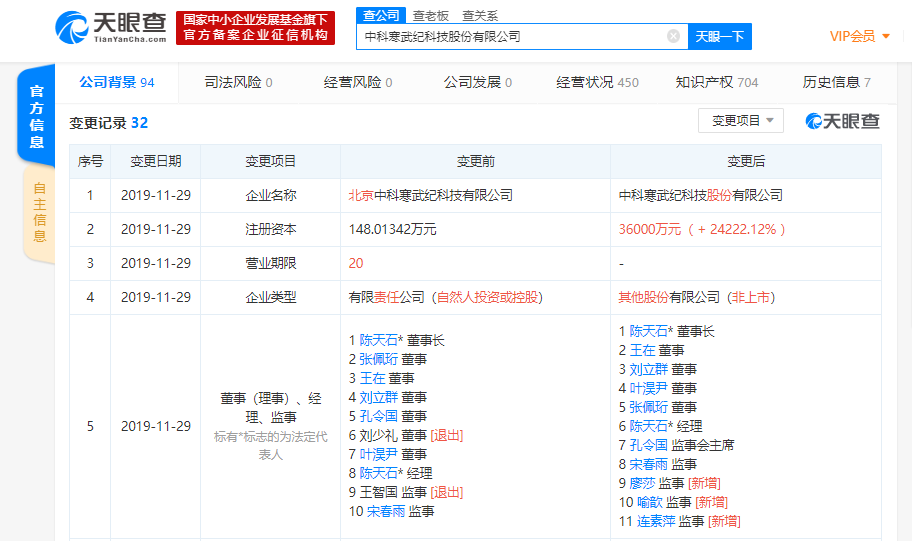Open the 司法风险 tab
The width and height of the screenshot is (912, 541).
tap(238, 83)
